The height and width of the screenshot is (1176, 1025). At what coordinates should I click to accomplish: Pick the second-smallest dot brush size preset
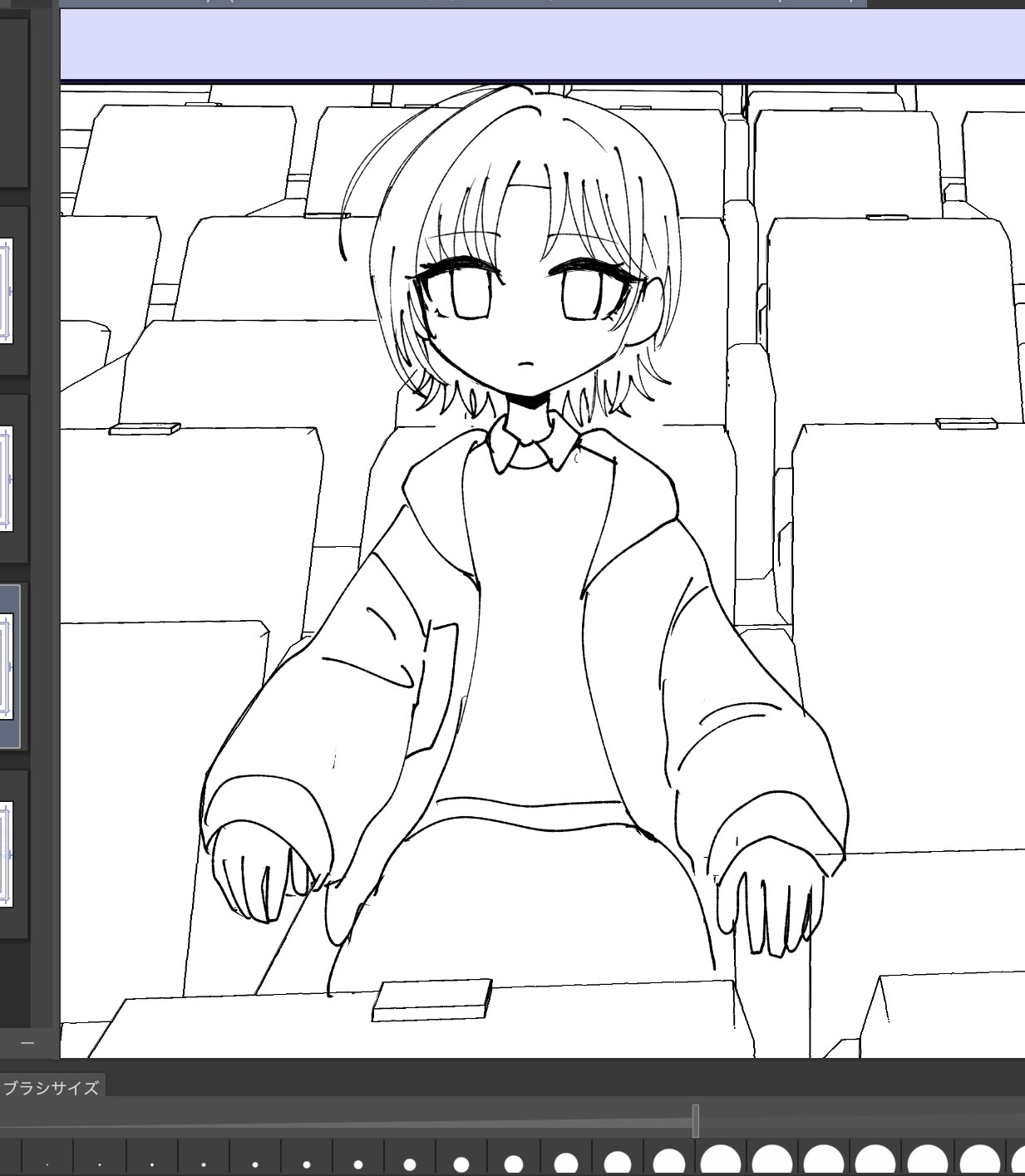tap(100, 1165)
